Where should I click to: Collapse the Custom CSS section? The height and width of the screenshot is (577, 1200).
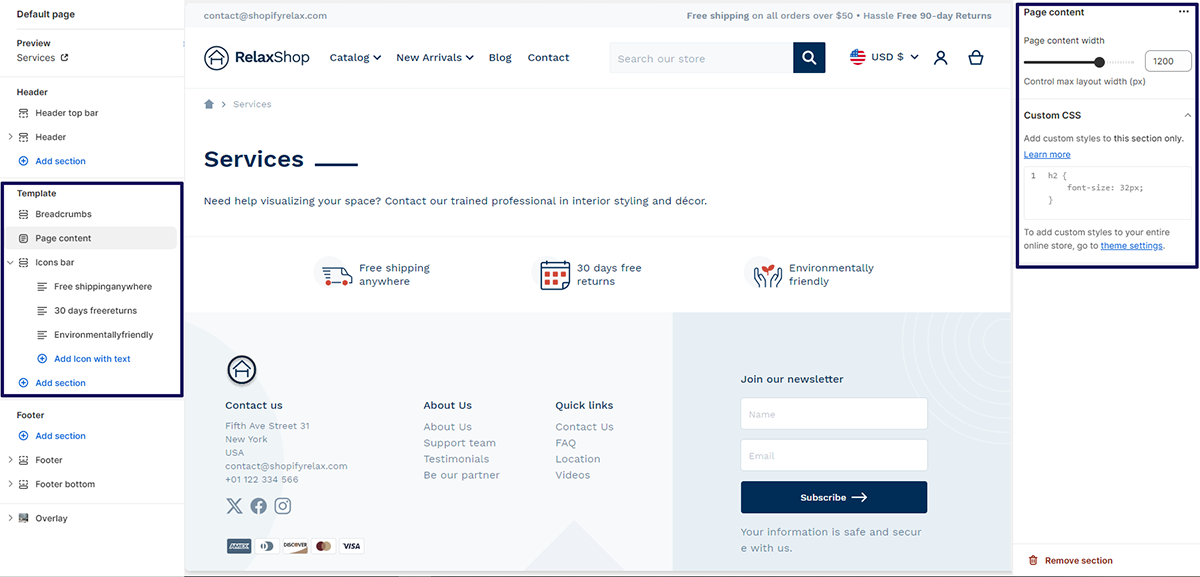click(x=1187, y=115)
